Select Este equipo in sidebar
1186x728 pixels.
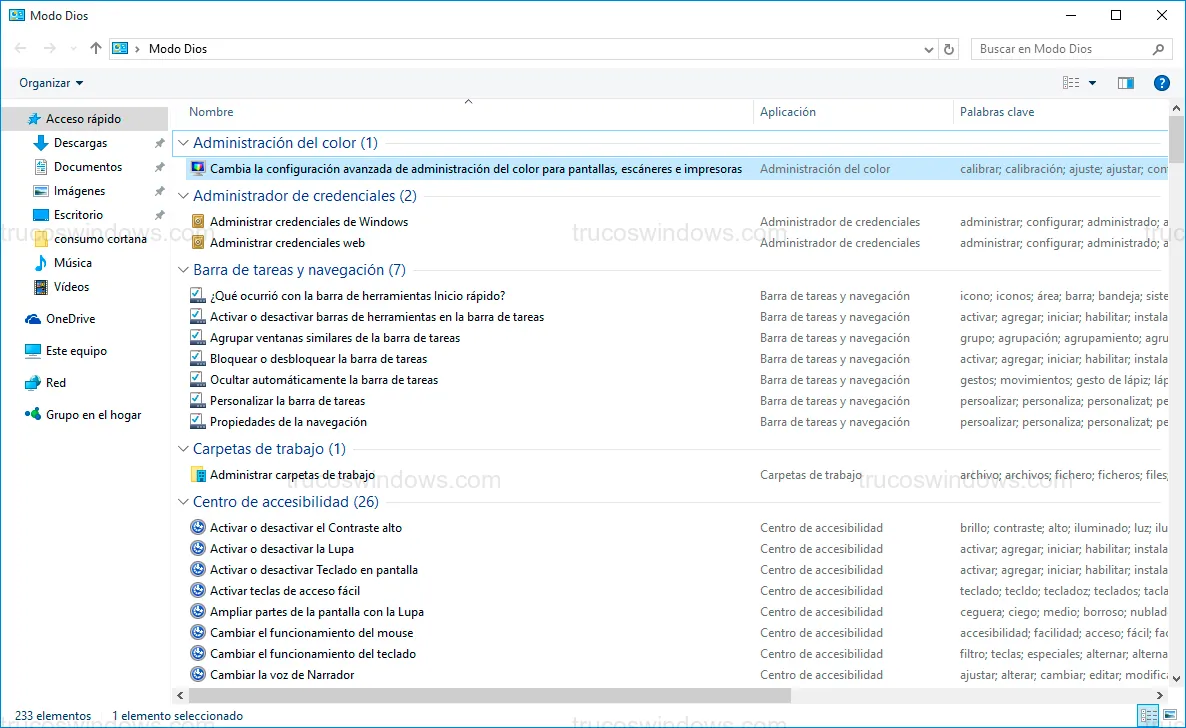tap(76, 351)
